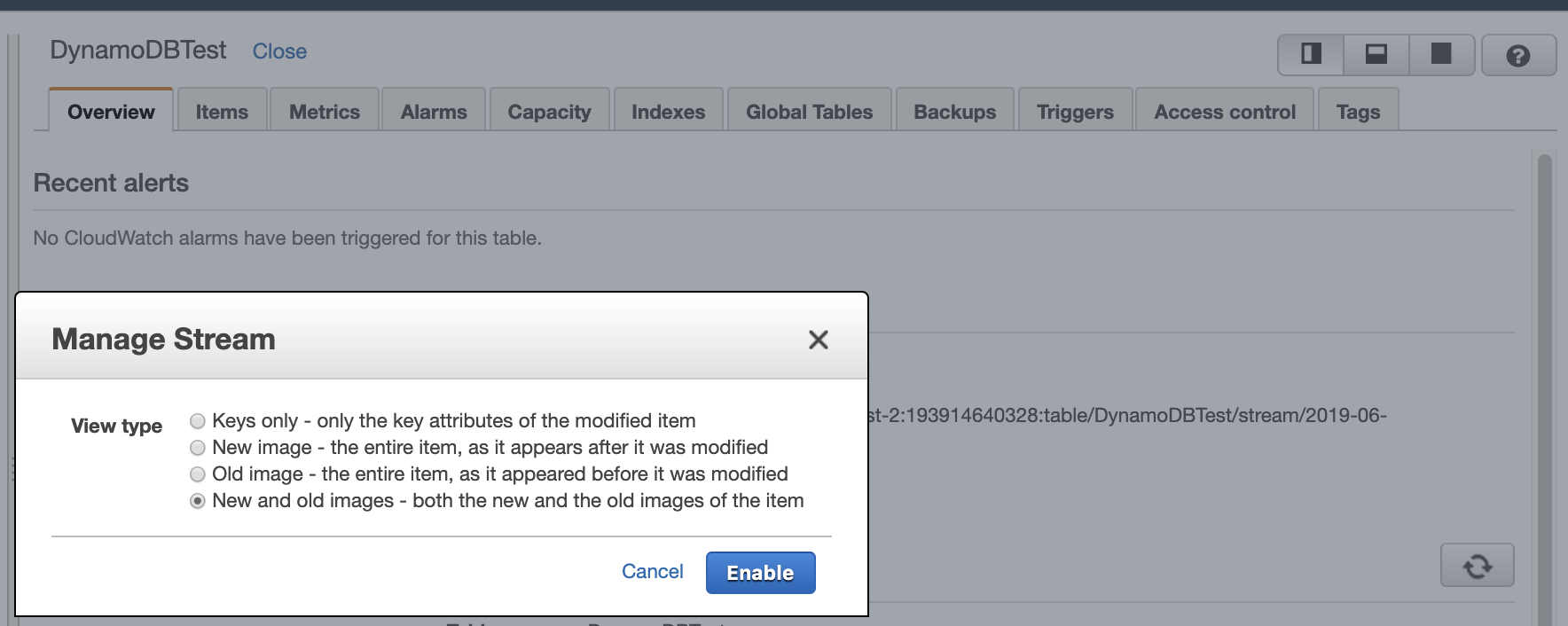This screenshot has height=626, width=1568.
Task: Switch to the Triggers tab
Action: [1075, 112]
